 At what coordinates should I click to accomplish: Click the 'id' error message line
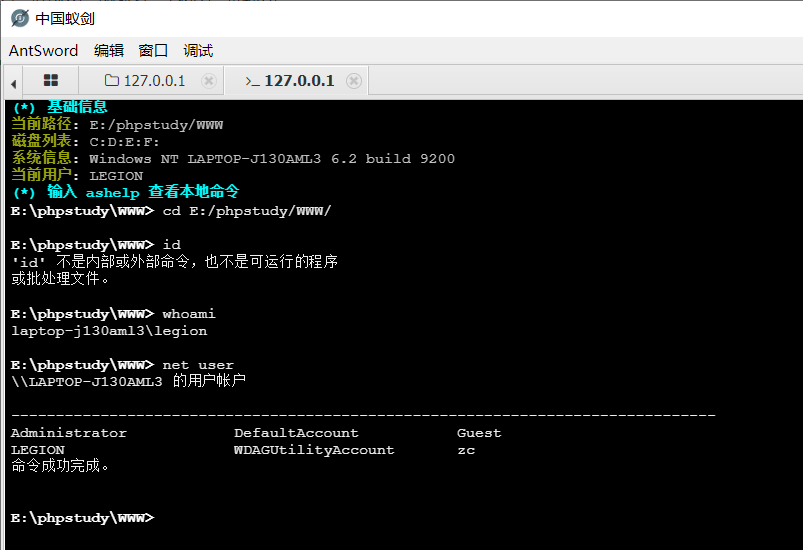(175, 262)
